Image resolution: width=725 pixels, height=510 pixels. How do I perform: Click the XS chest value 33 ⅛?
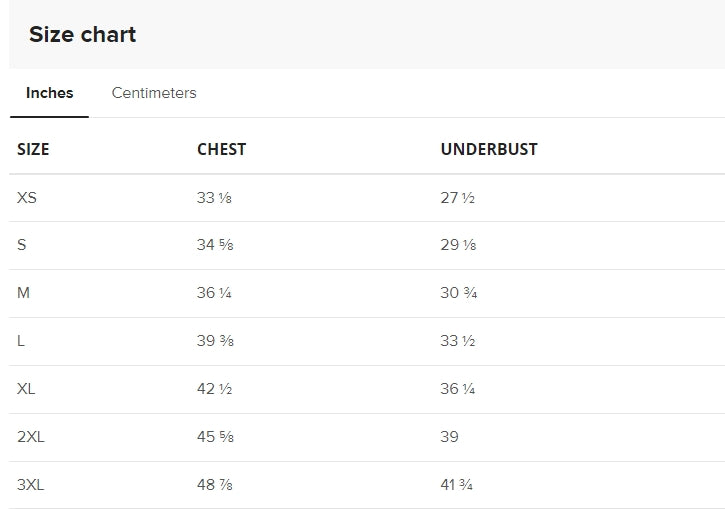point(214,198)
